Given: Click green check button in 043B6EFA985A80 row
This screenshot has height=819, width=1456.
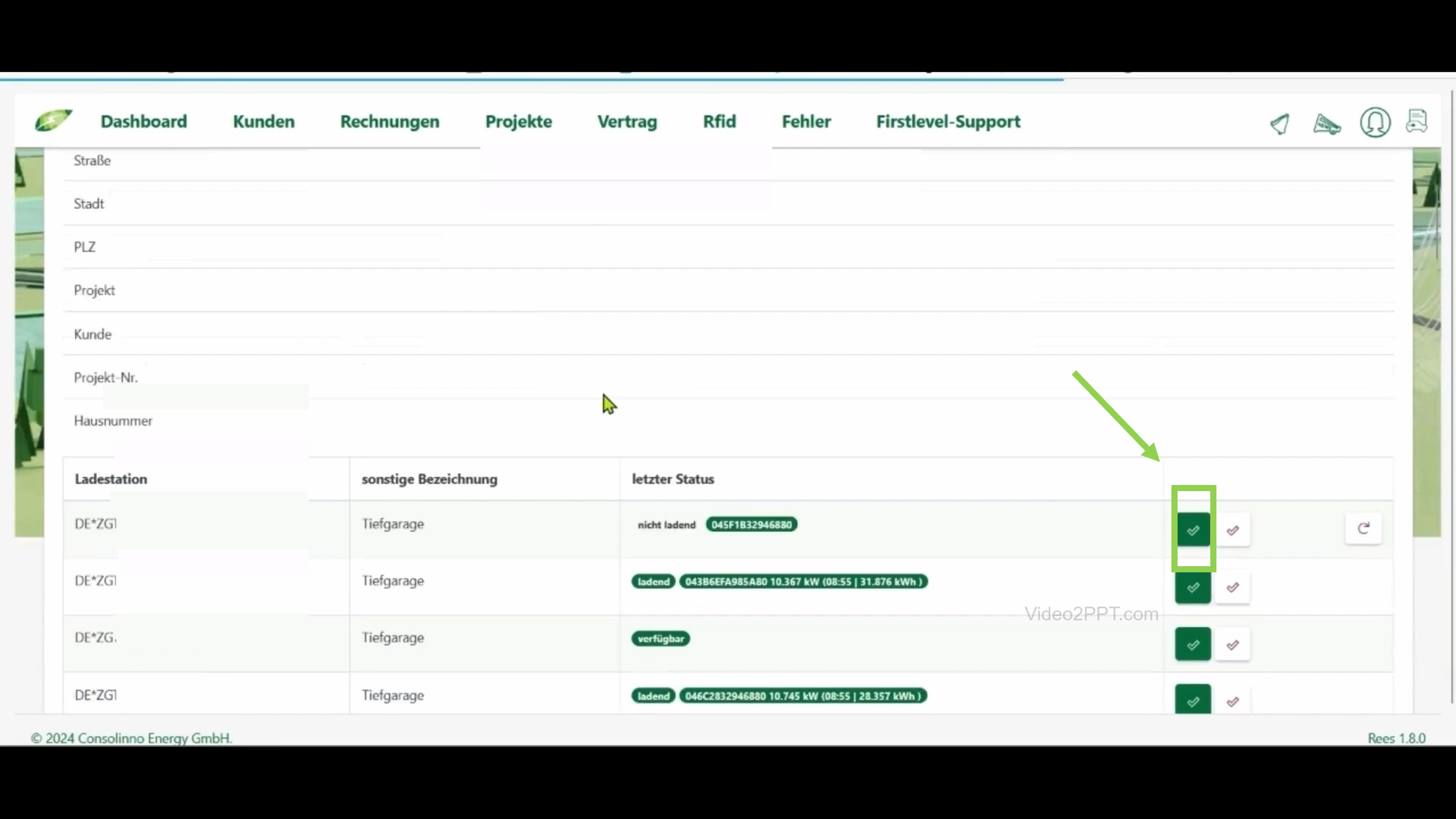Looking at the screenshot, I should [x=1193, y=587].
